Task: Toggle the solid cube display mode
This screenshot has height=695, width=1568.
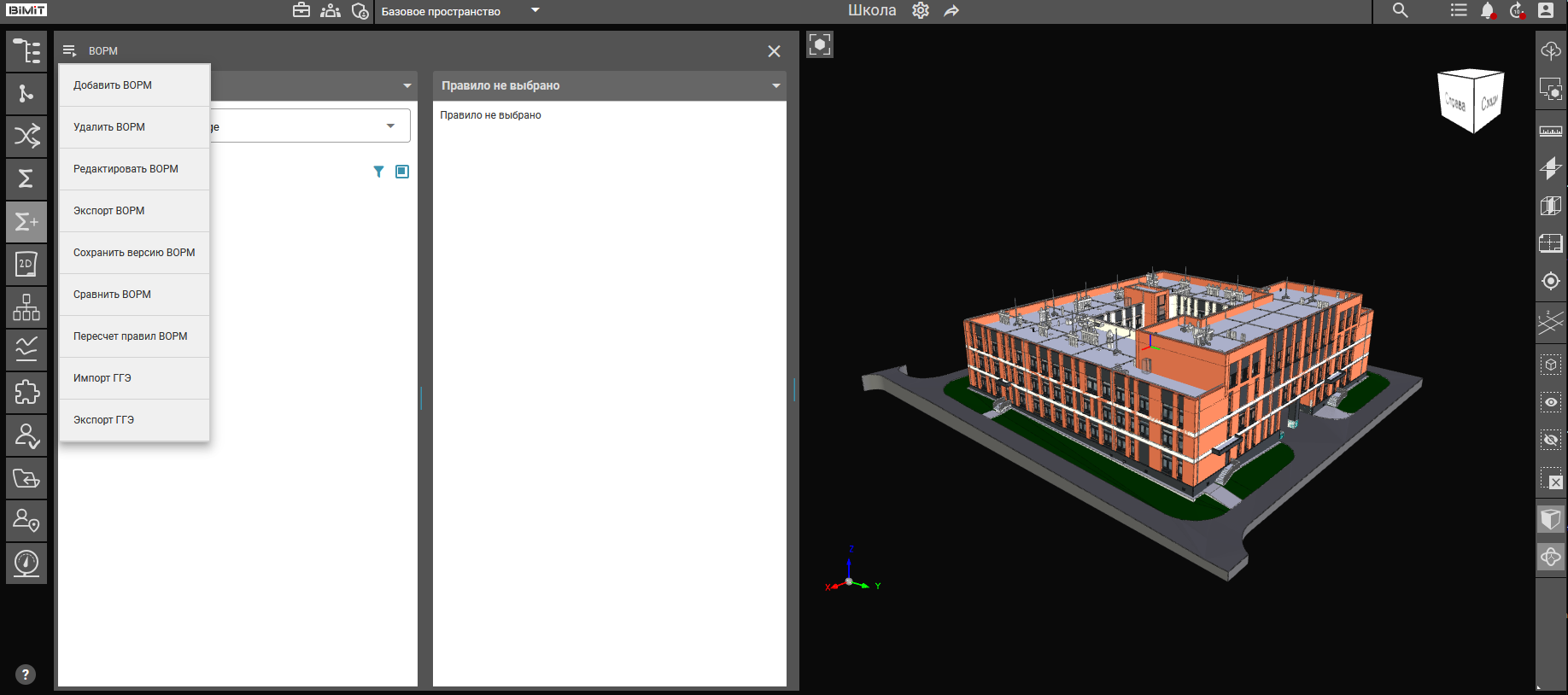Action: 1551,519
